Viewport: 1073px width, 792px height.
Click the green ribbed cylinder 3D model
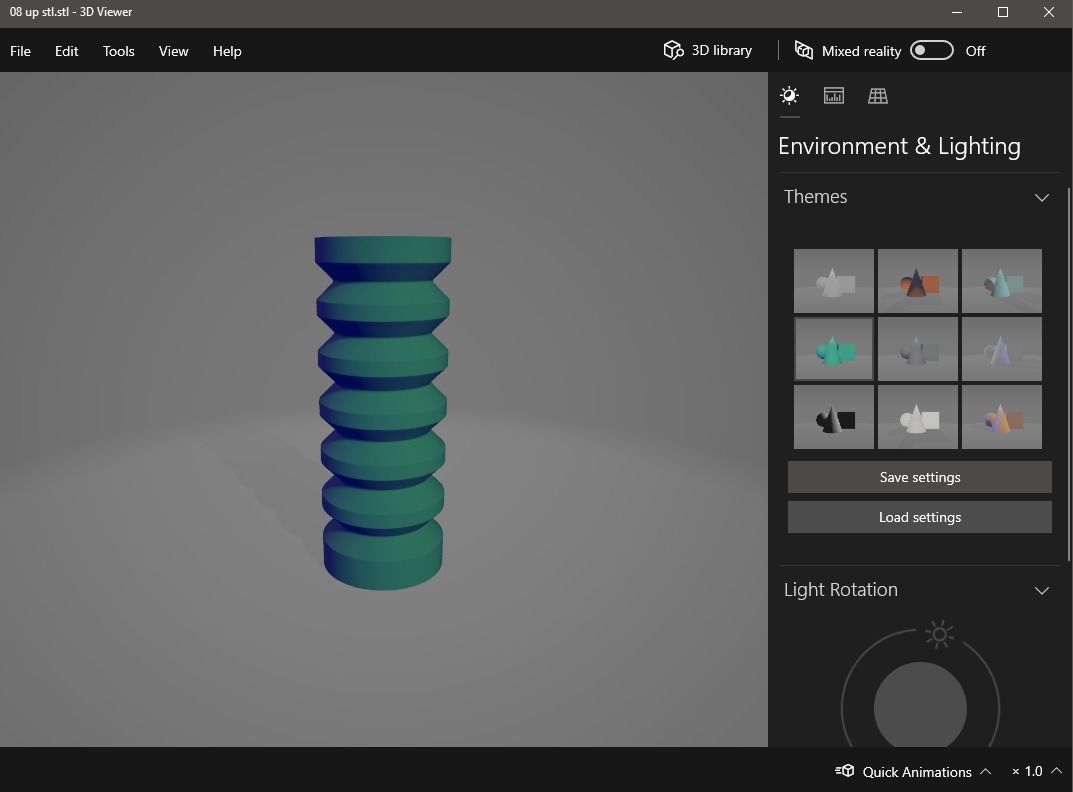[383, 413]
